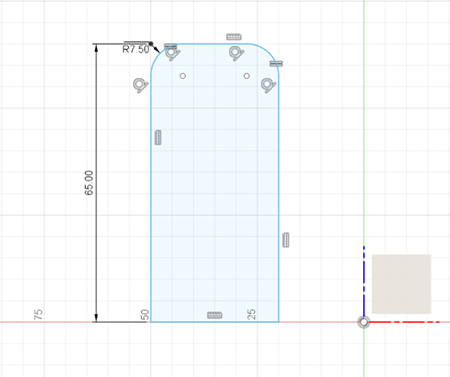Select the blue vertical origin axis
Image resolution: width=450 pixels, height=377 pixels.
364,282
